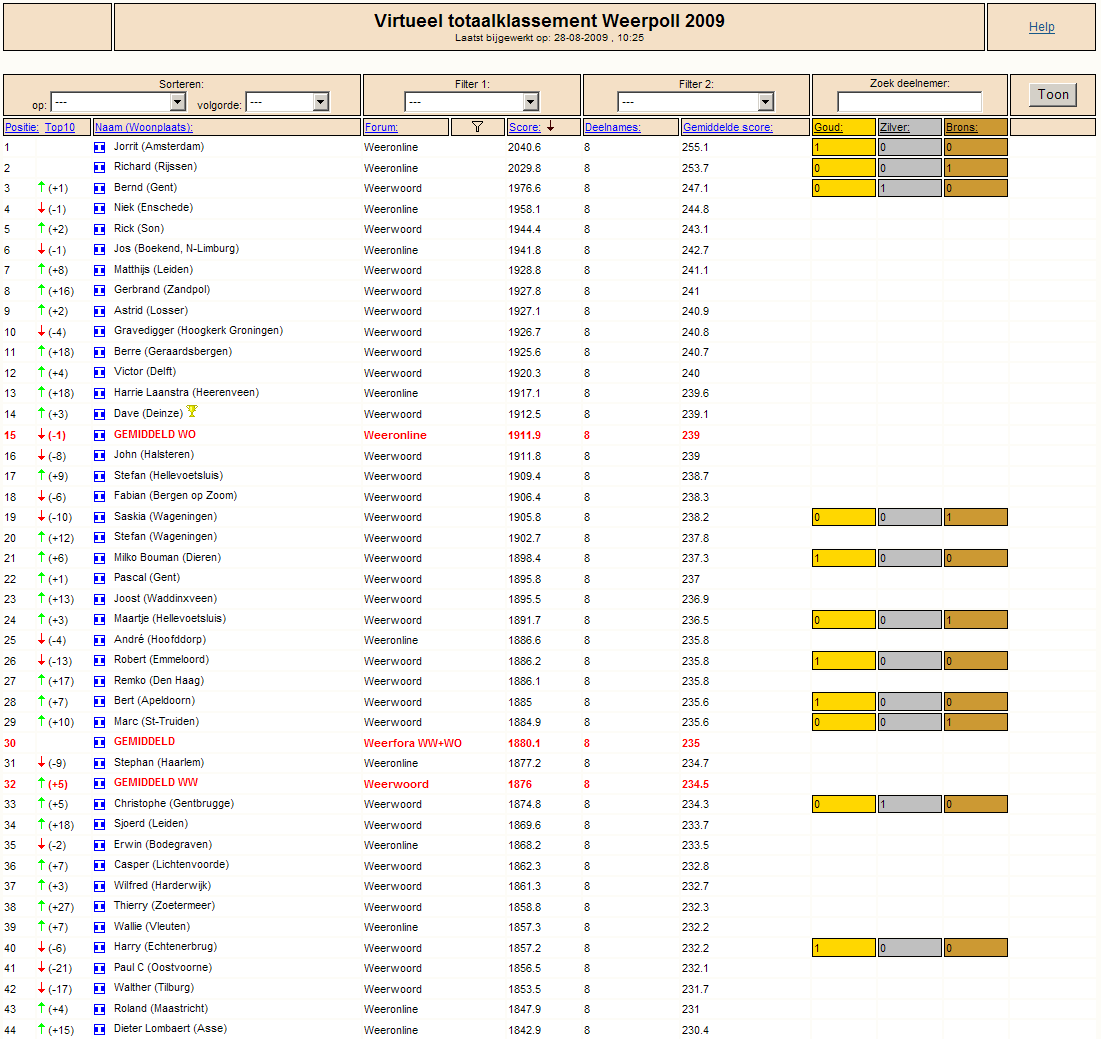Open the blue icon beside Saskia (Wageningen)

[x=99, y=517]
